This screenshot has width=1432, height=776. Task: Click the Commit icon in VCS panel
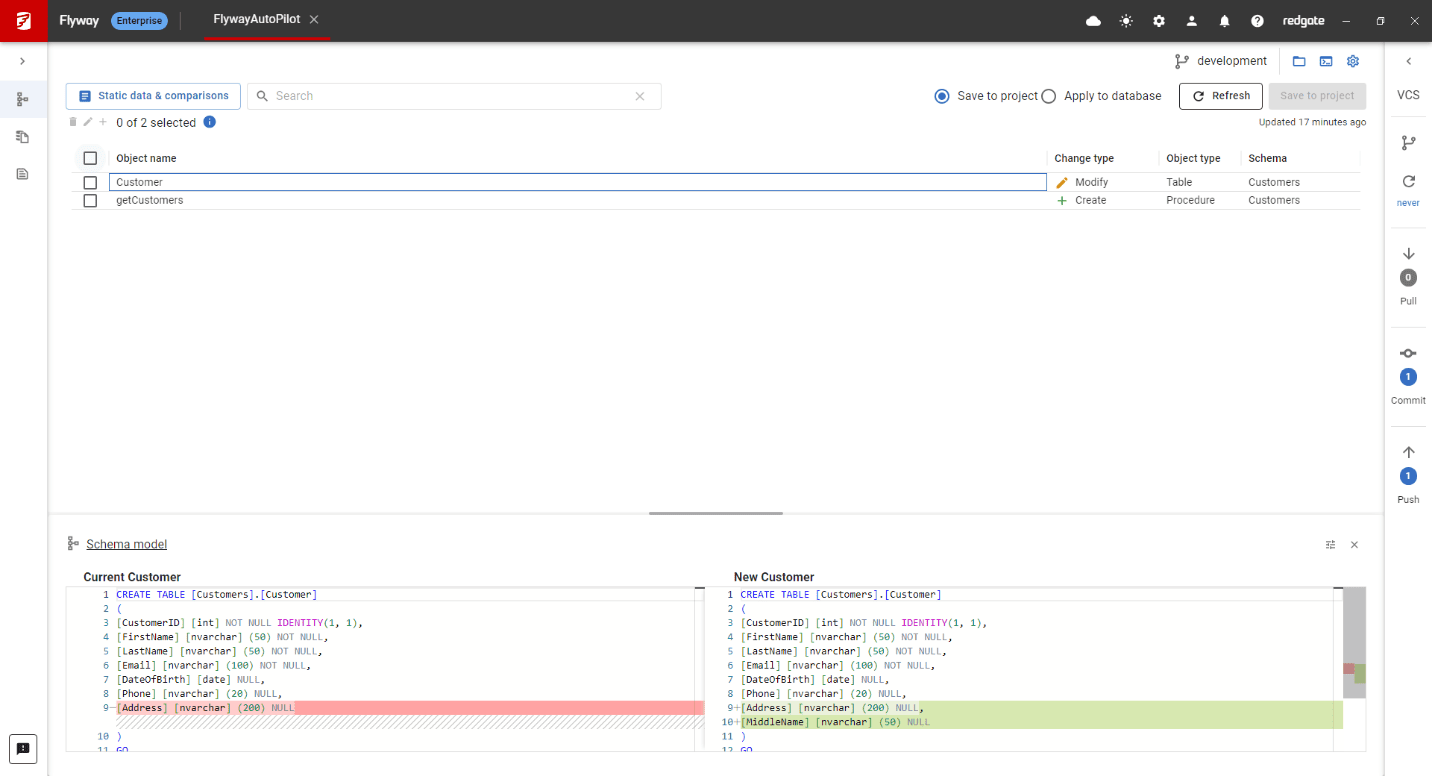tap(1408, 353)
